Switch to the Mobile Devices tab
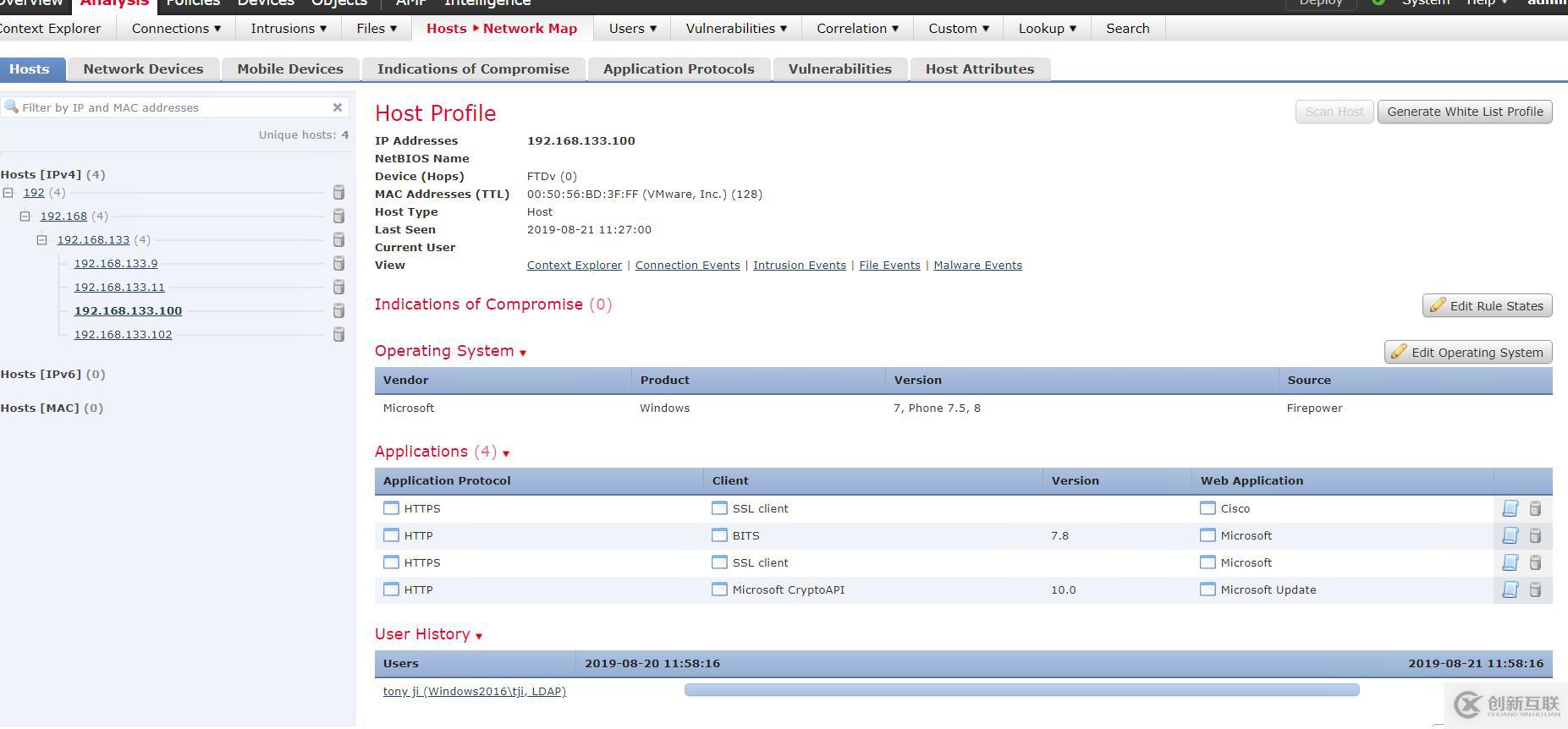1568x729 pixels. coord(290,69)
